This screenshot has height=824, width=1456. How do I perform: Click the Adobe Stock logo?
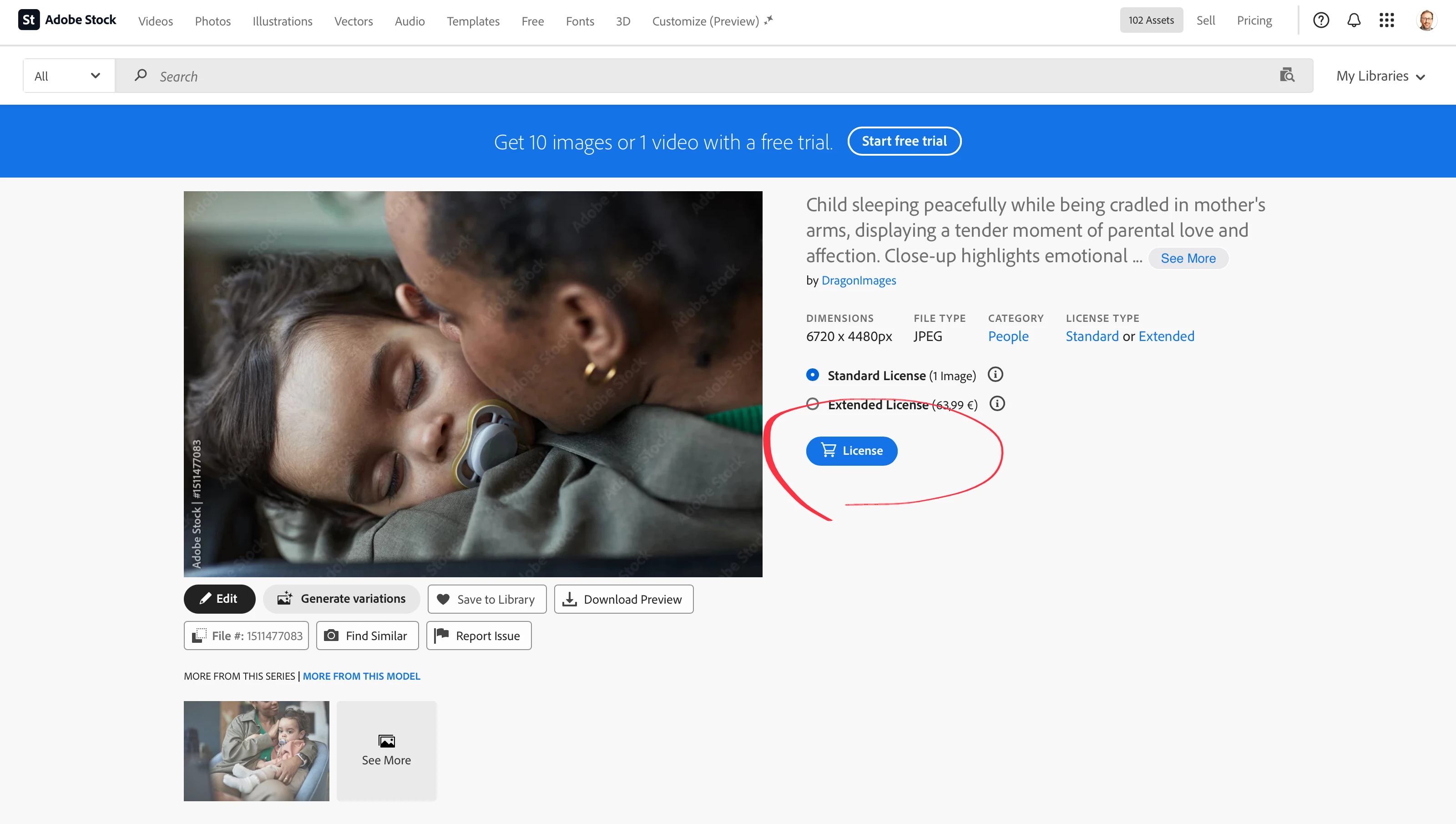[x=67, y=20]
